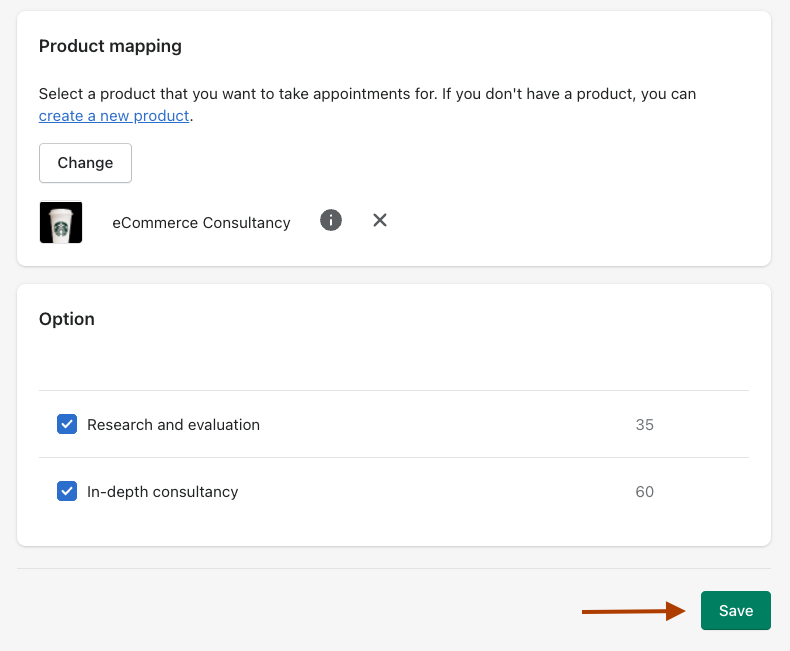Toggle the In-depth consultancy checkbox
790x651 pixels.
click(67, 491)
